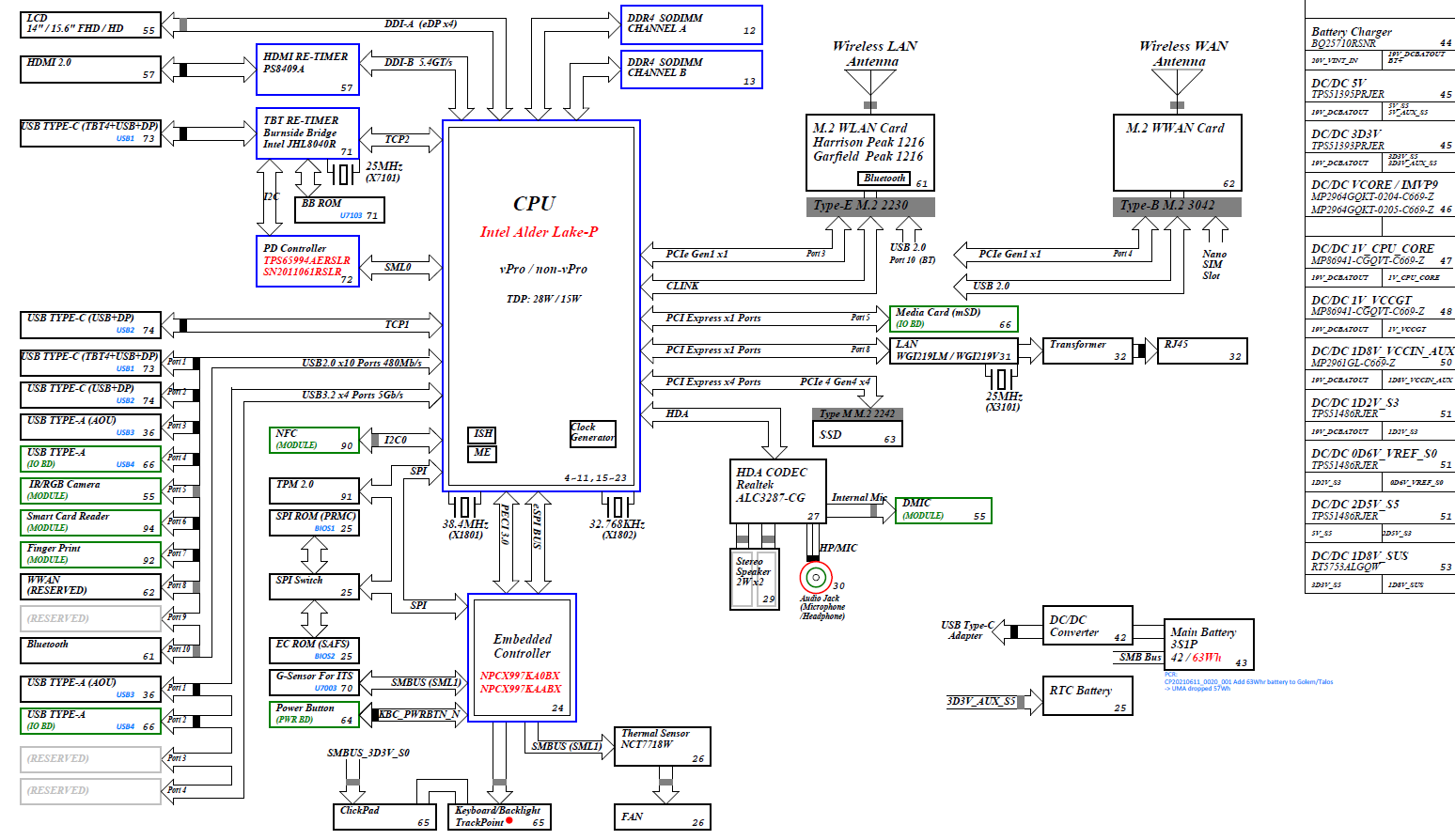Click the DDR4 SODIMM Channel A block
The width and height of the screenshot is (1455, 840).
point(691,24)
